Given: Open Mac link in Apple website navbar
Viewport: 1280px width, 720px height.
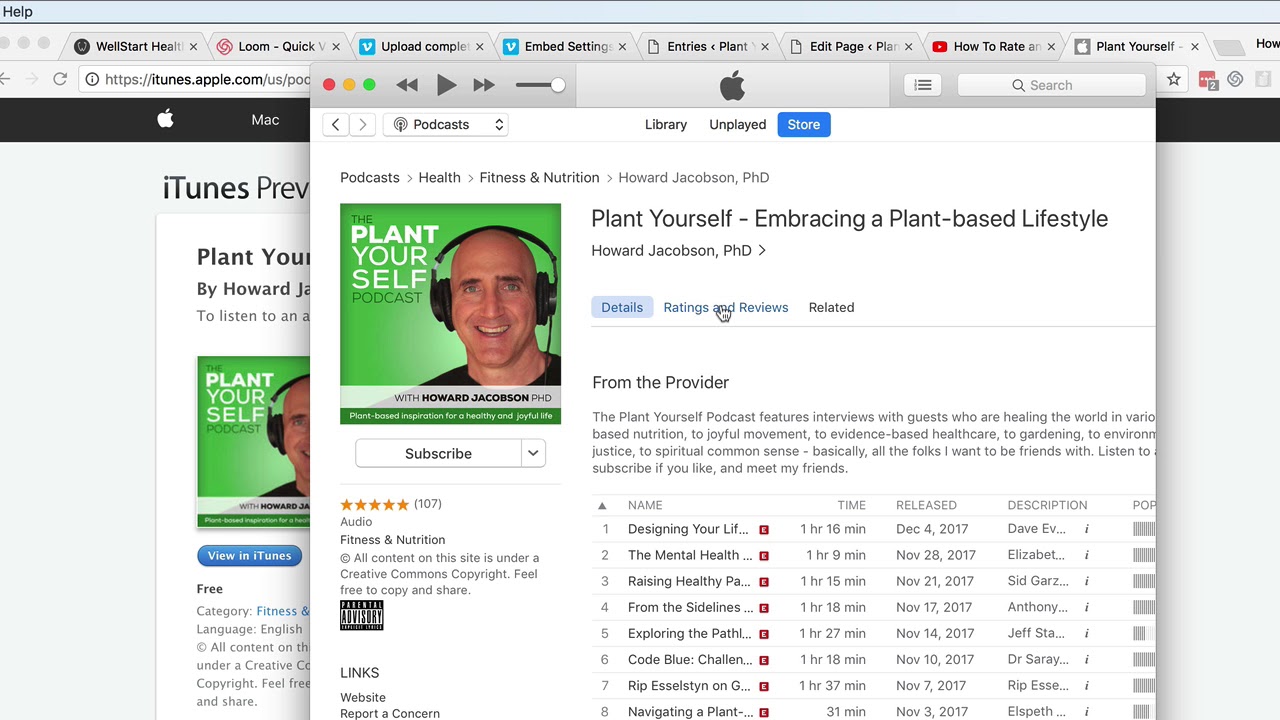Looking at the screenshot, I should tap(265, 120).
